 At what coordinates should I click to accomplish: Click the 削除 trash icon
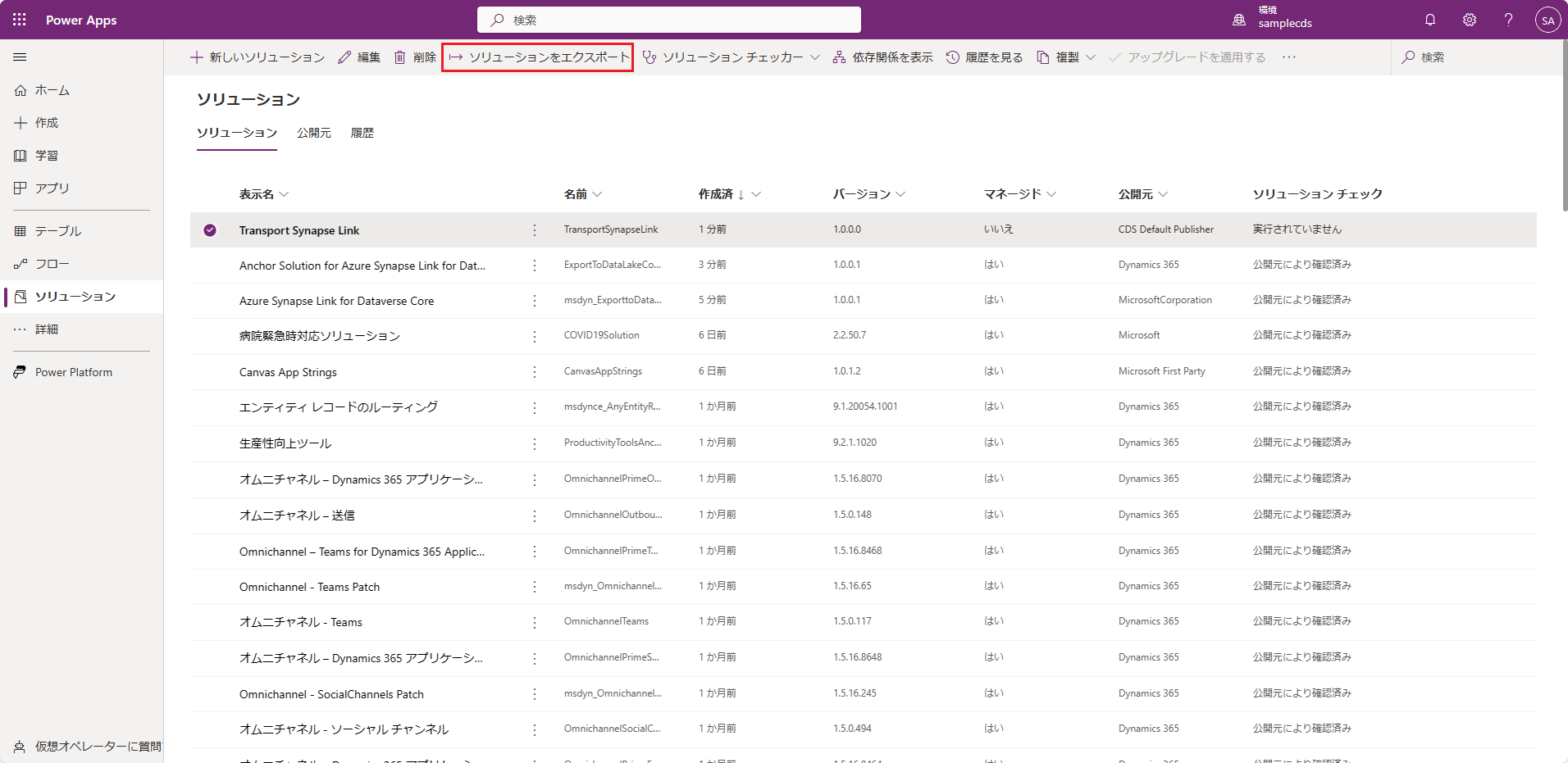point(400,57)
